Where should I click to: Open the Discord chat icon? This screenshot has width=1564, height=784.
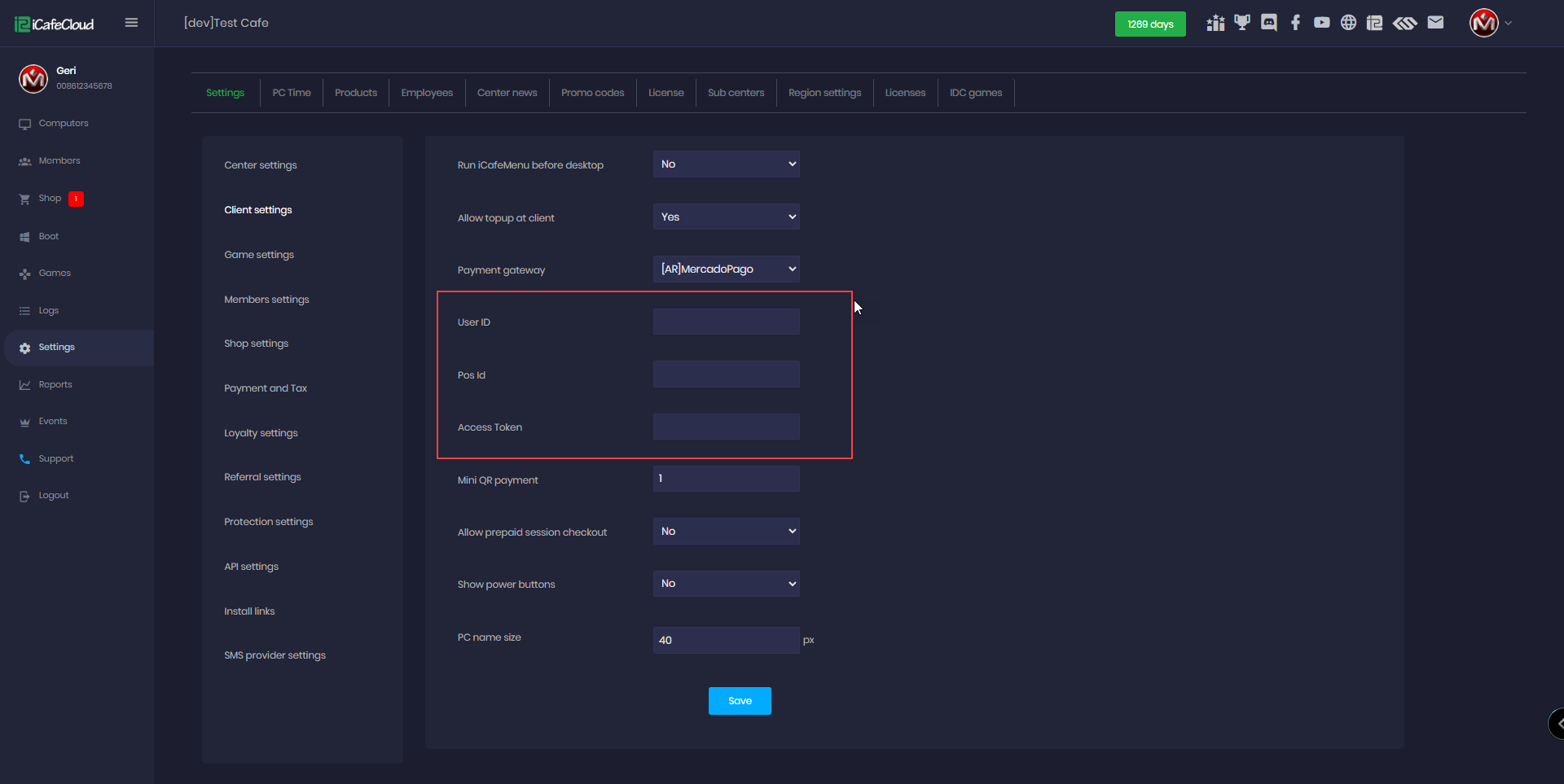(1268, 23)
